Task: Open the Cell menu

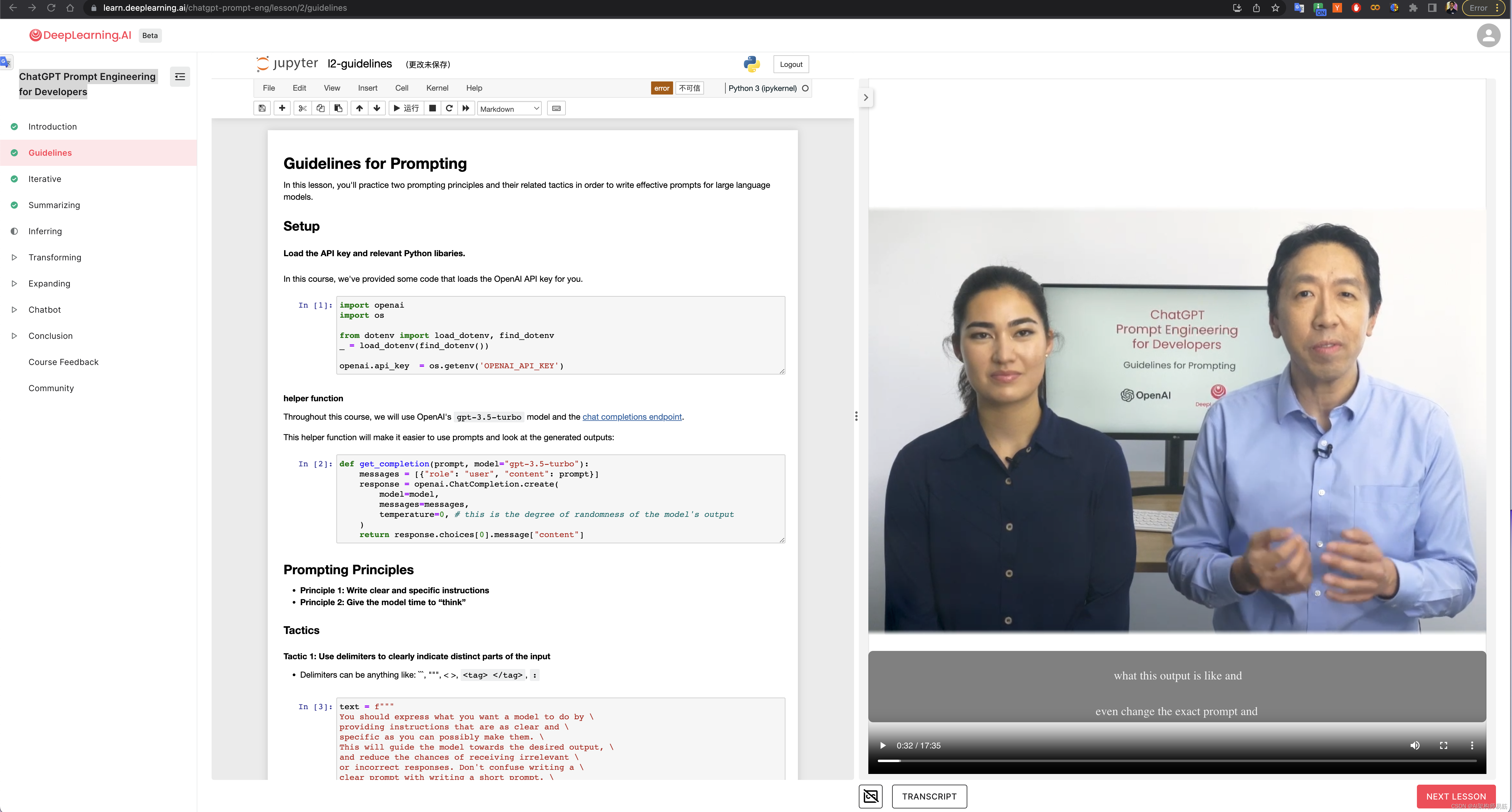Action: [401, 88]
